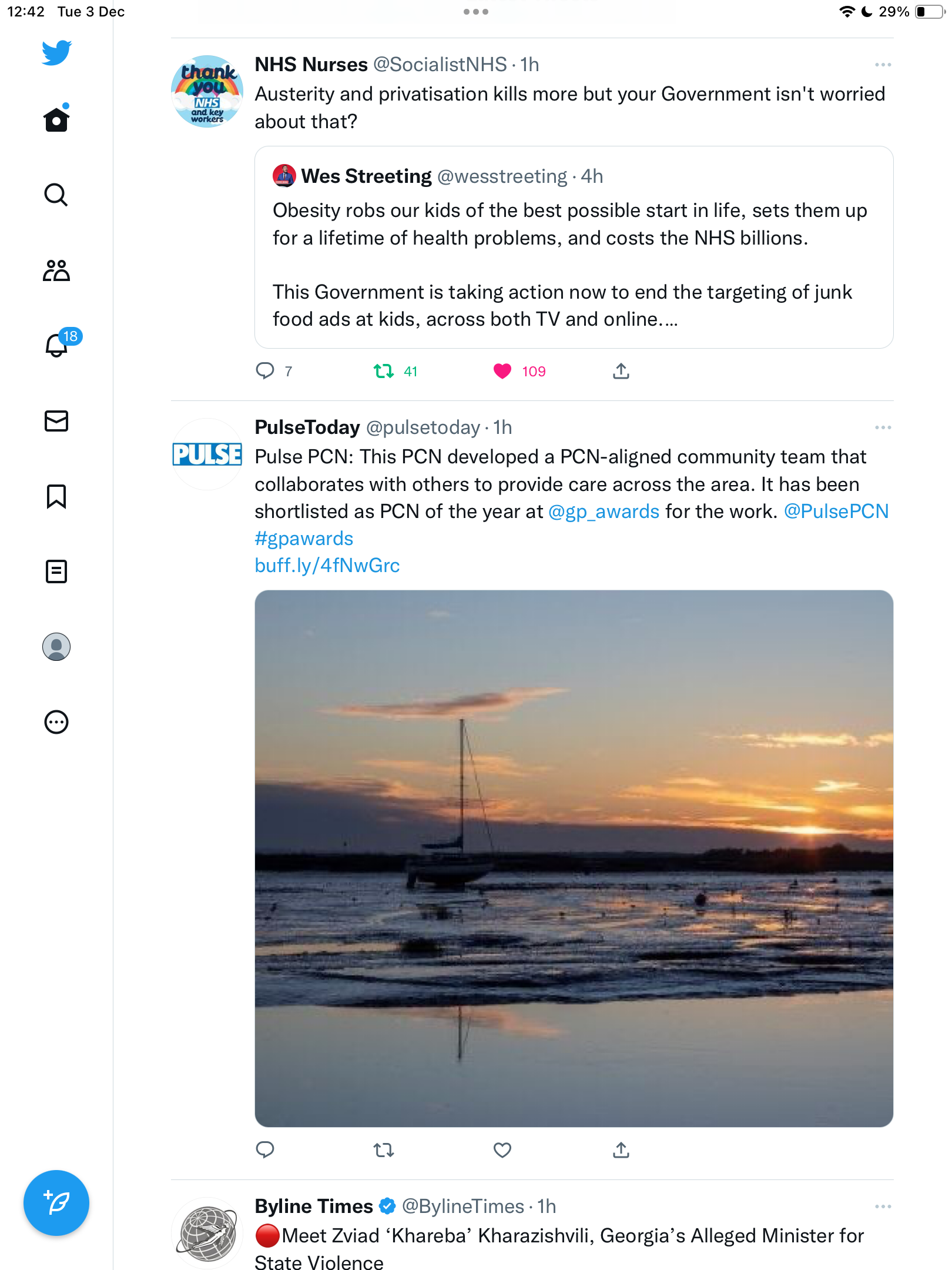The width and height of the screenshot is (952, 1270).
Task: Open quoted Wes Streeting tweet
Action: pyautogui.click(x=574, y=248)
